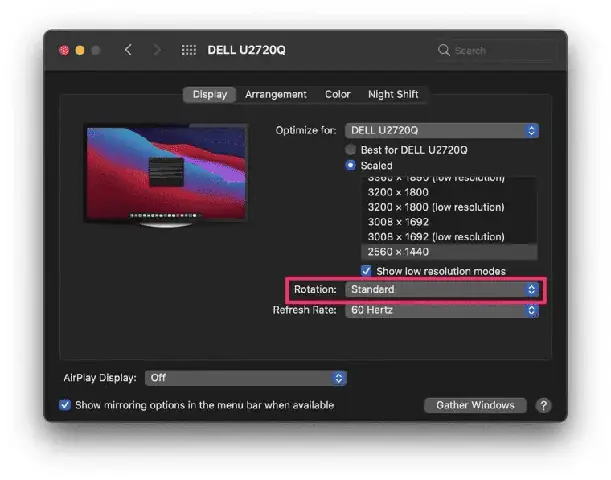
Task: Show all preferences grid icon
Action: point(189,50)
